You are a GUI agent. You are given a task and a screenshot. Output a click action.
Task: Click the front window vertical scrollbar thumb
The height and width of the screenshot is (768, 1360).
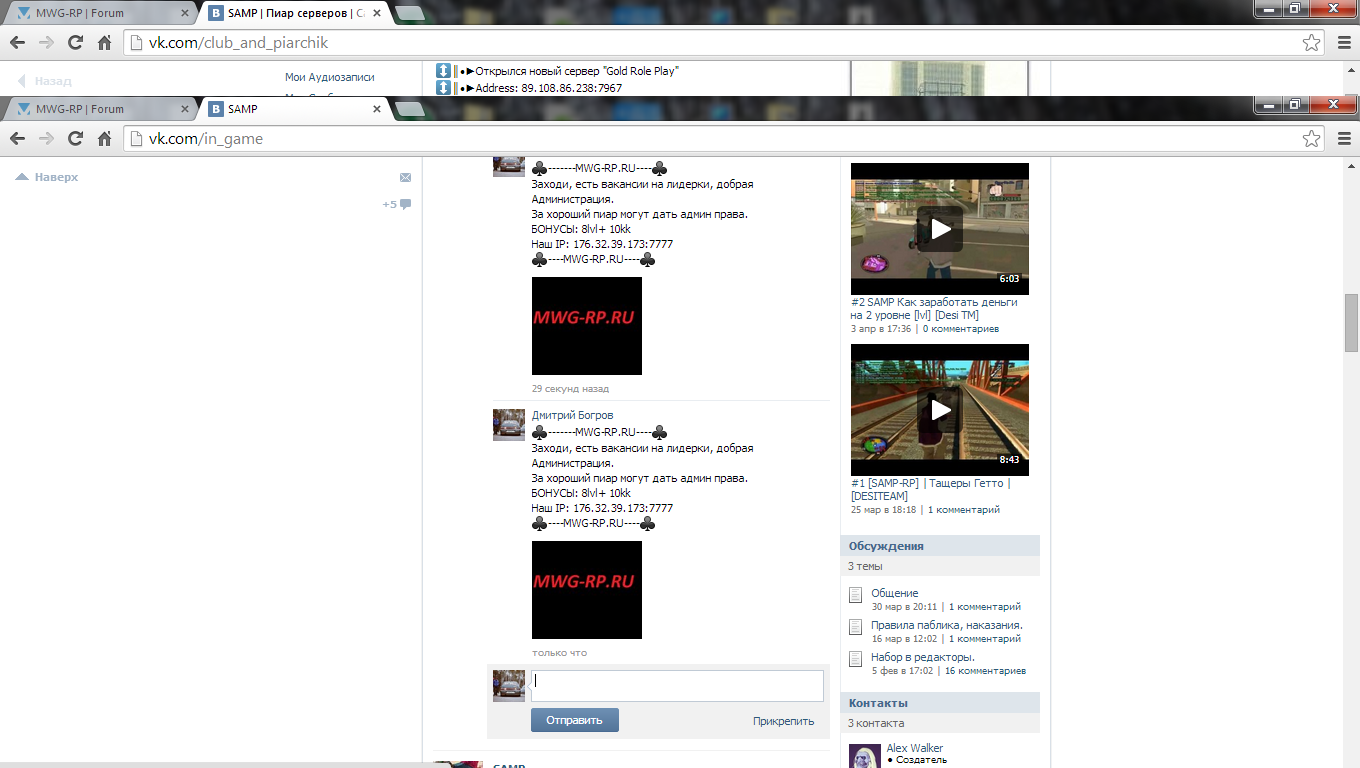click(x=1351, y=324)
